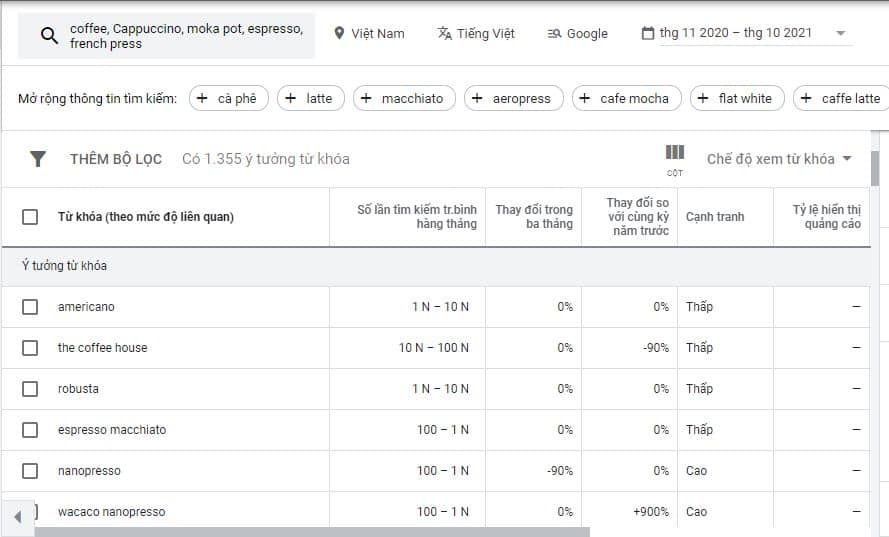Click plus icon on cafe mocha chip

[x=585, y=98]
